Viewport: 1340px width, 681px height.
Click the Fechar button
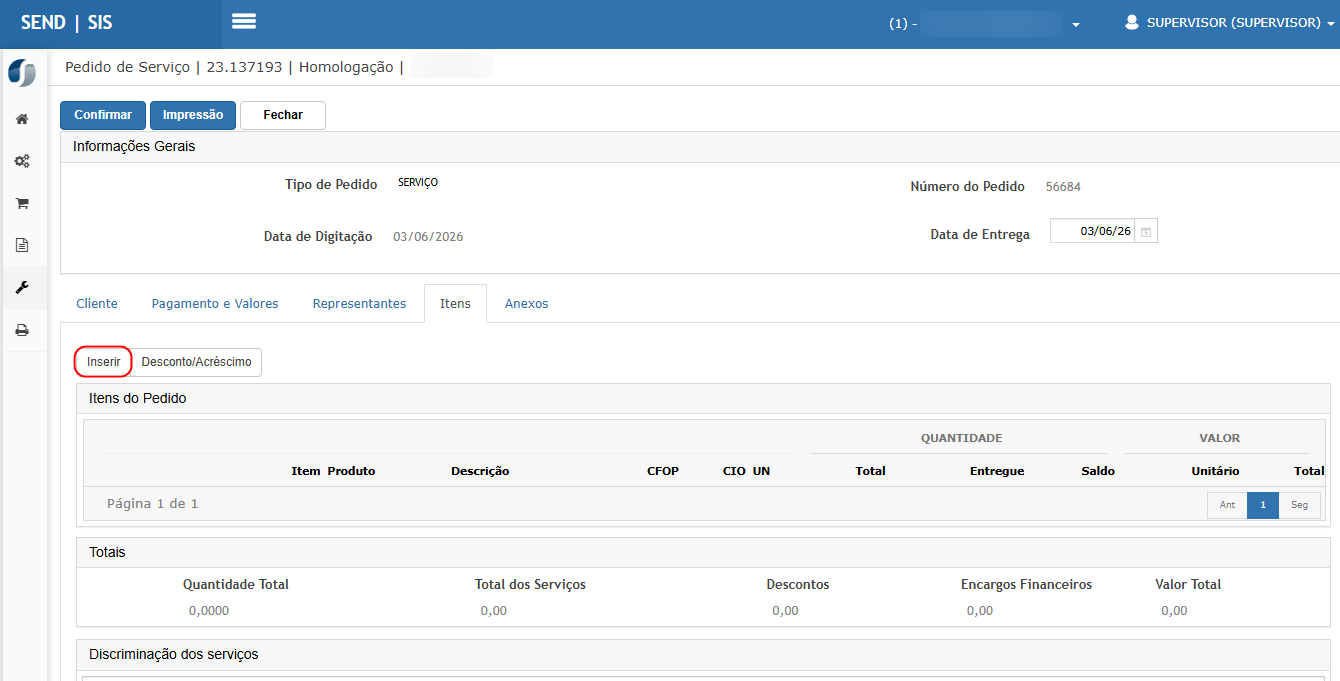[x=283, y=115]
